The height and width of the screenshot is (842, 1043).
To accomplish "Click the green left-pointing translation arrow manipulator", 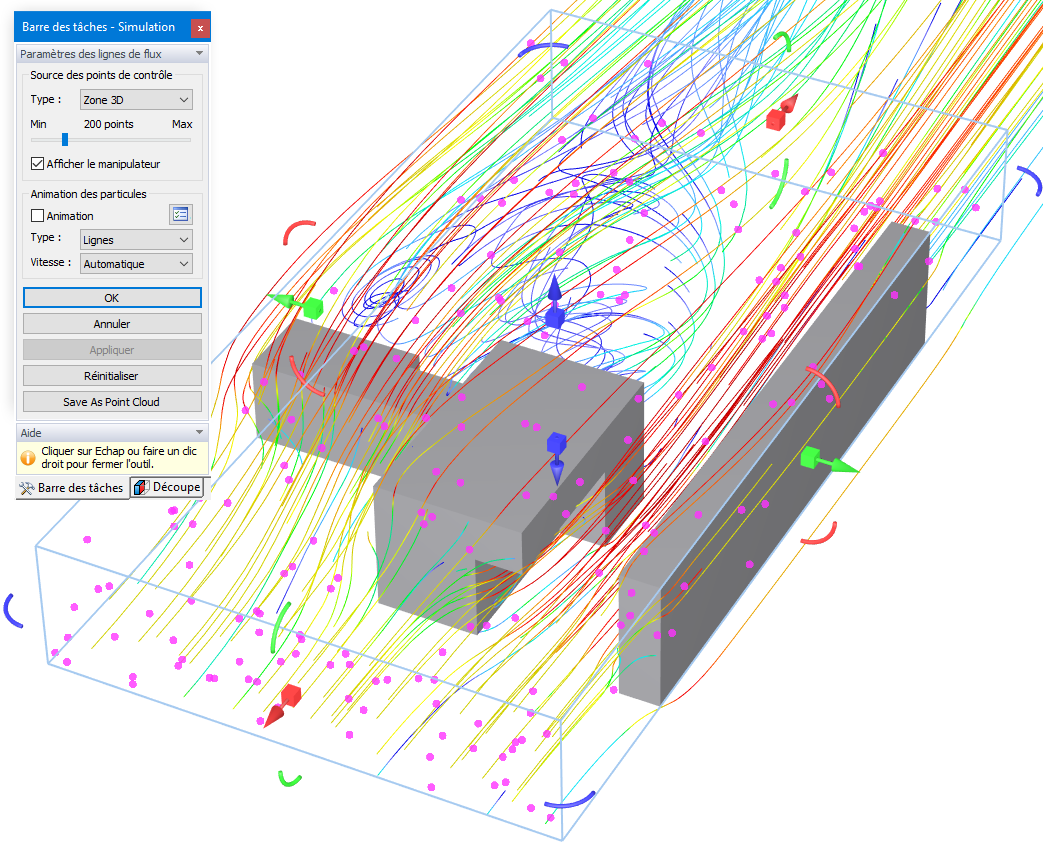I will (x=295, y=304).
